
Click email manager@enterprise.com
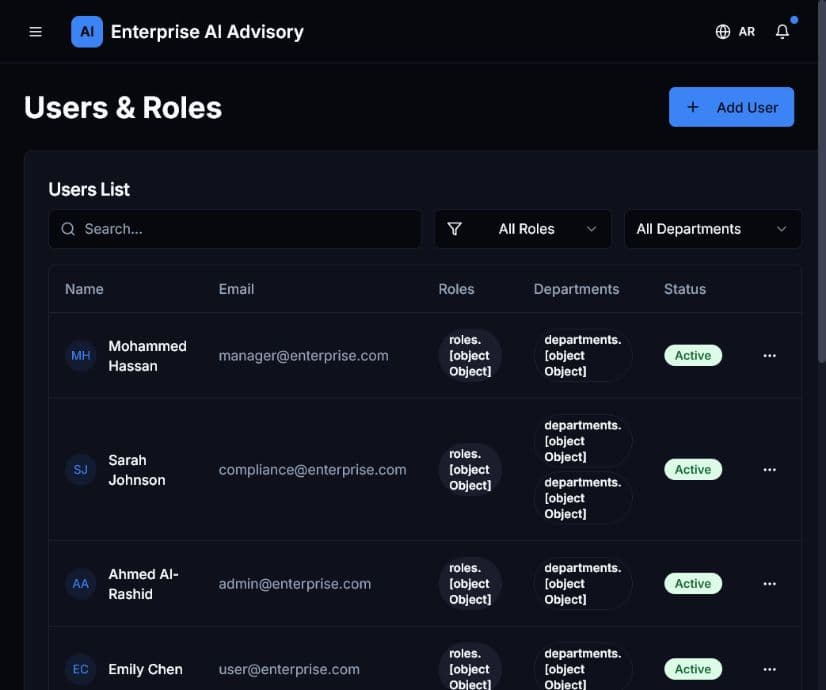tap(303, 356)
